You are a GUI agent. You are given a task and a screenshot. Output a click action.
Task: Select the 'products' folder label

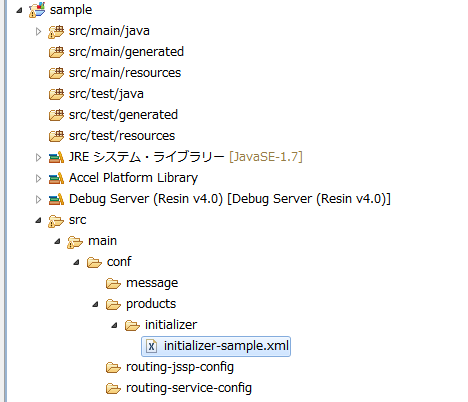tap(151, 304)
